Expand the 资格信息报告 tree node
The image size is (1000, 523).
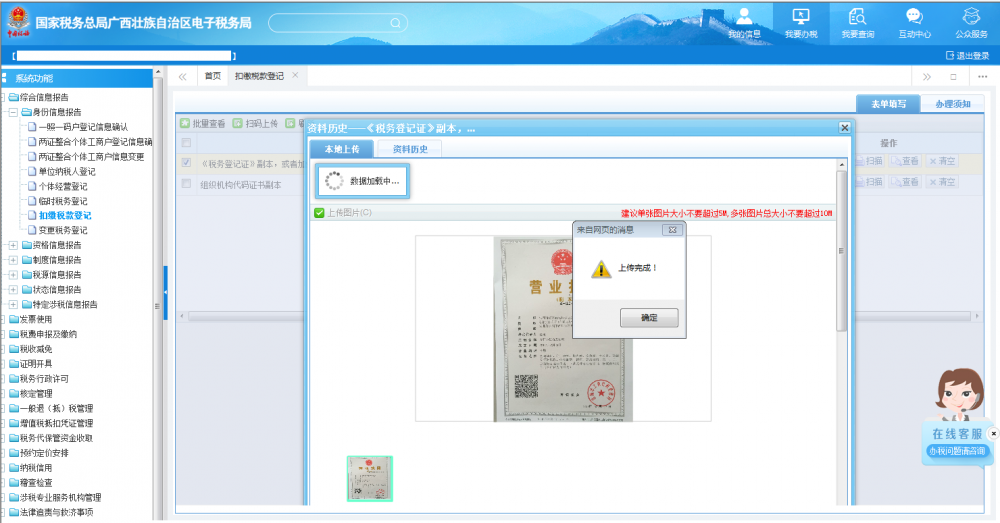(x=13, y=245)
